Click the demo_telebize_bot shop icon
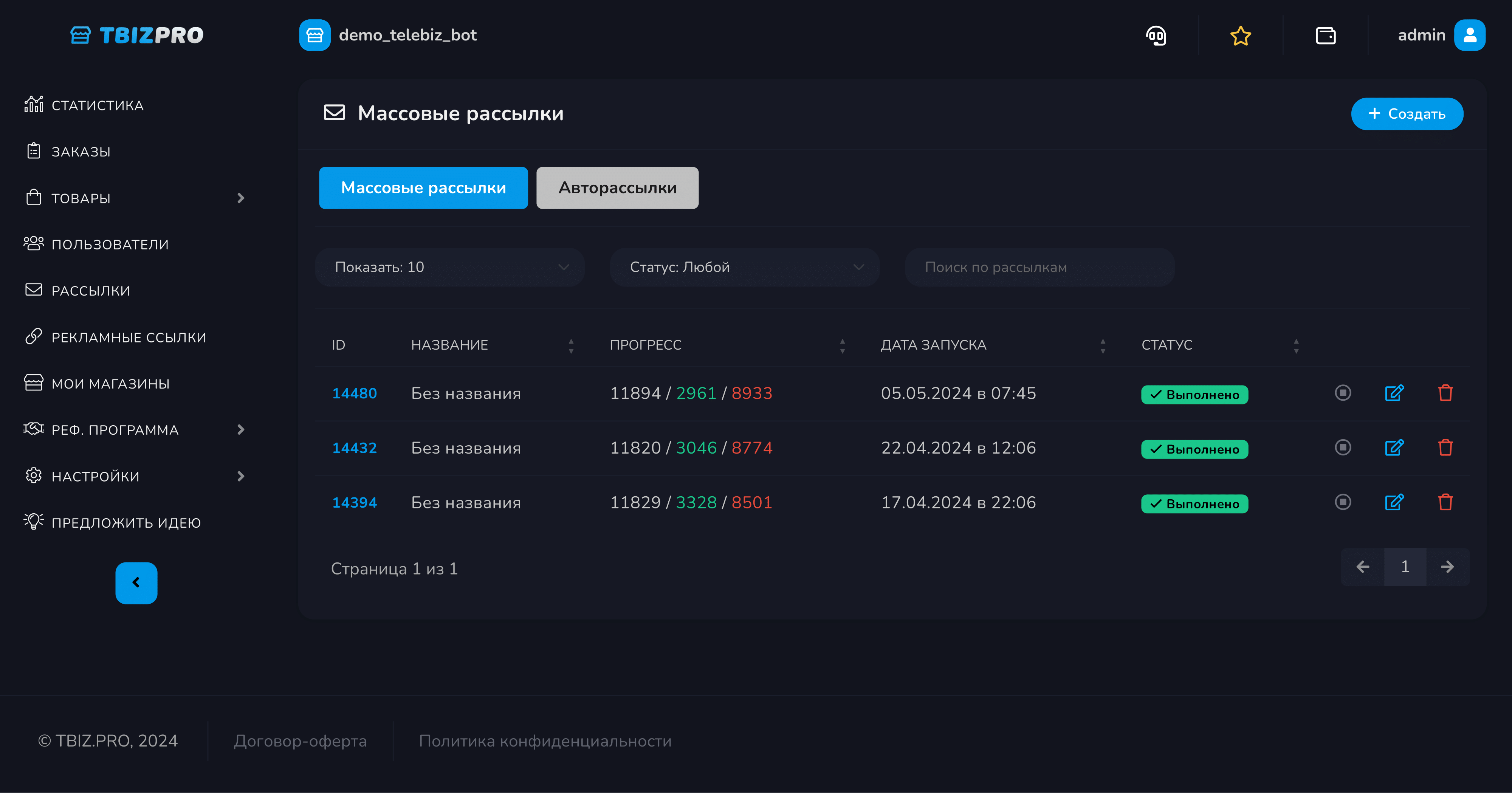The image size is (1512, 793). 314,36
